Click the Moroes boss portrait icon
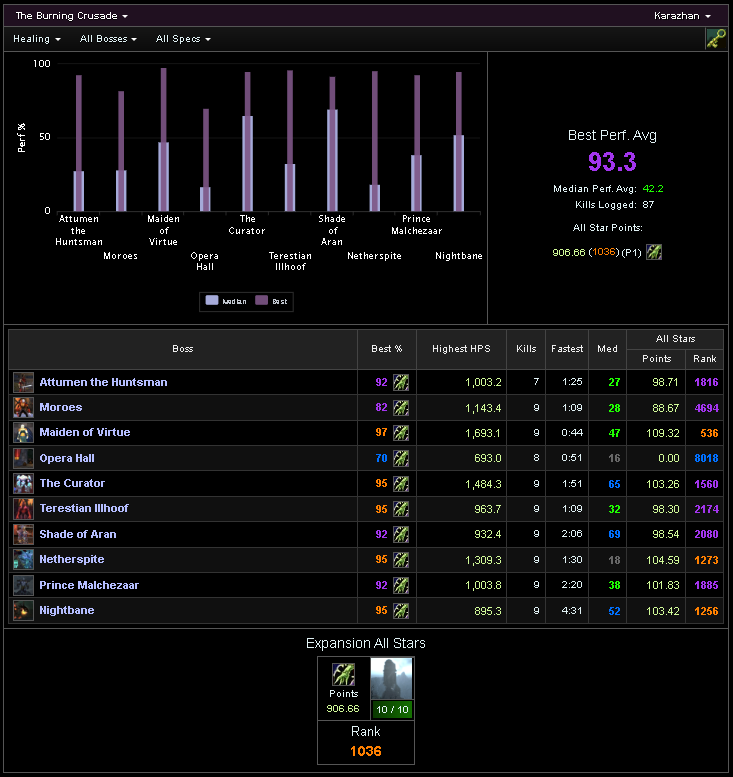733x777 pixels. click(x=23, y=407)
